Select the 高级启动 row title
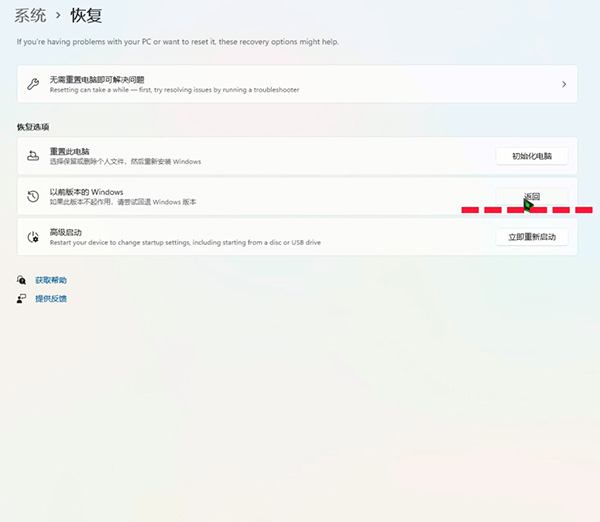 click(x=65, y=232)
